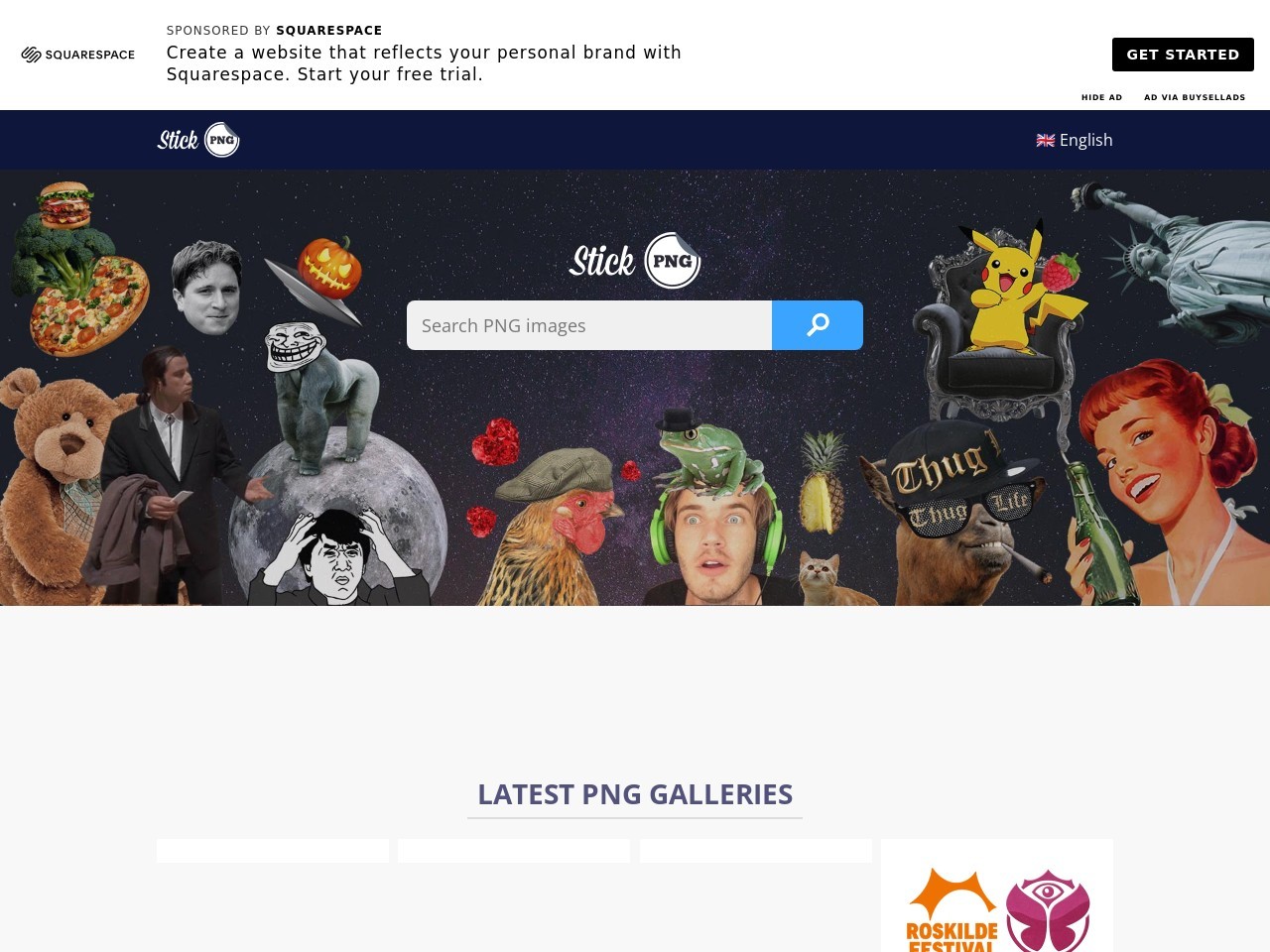The height and width of the screenshot is (952, 1270).
Task: Click the troll face sticker
Action: (295, 346)
